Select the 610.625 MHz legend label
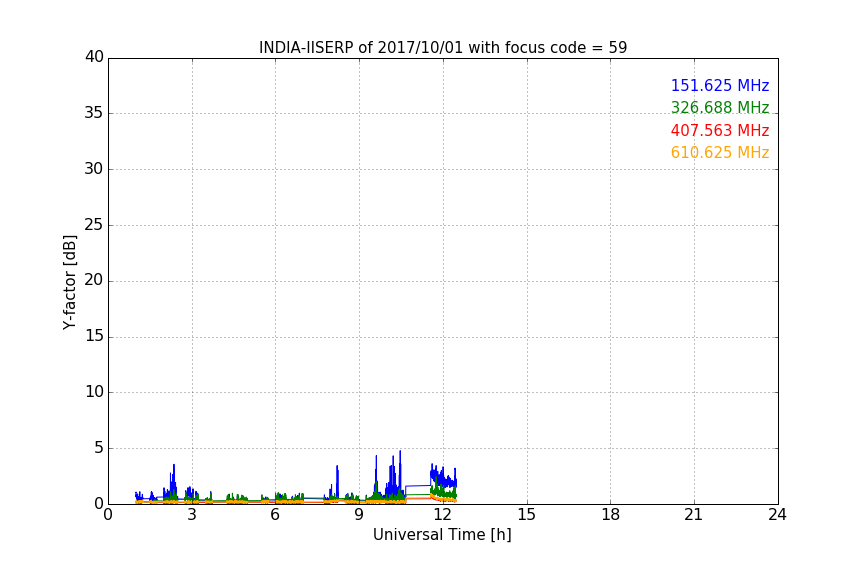Image resolution: width=864 pixels, height=576 pixels. click(720, 153)
